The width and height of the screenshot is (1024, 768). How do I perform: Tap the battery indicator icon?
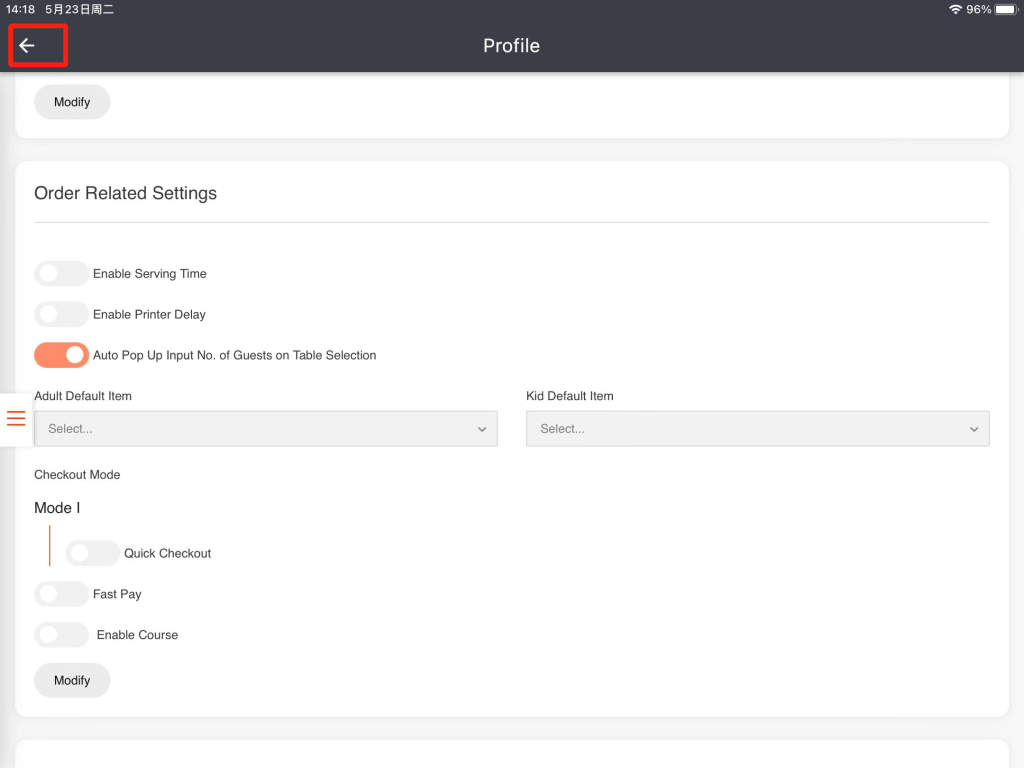[x=1005, y=9]
